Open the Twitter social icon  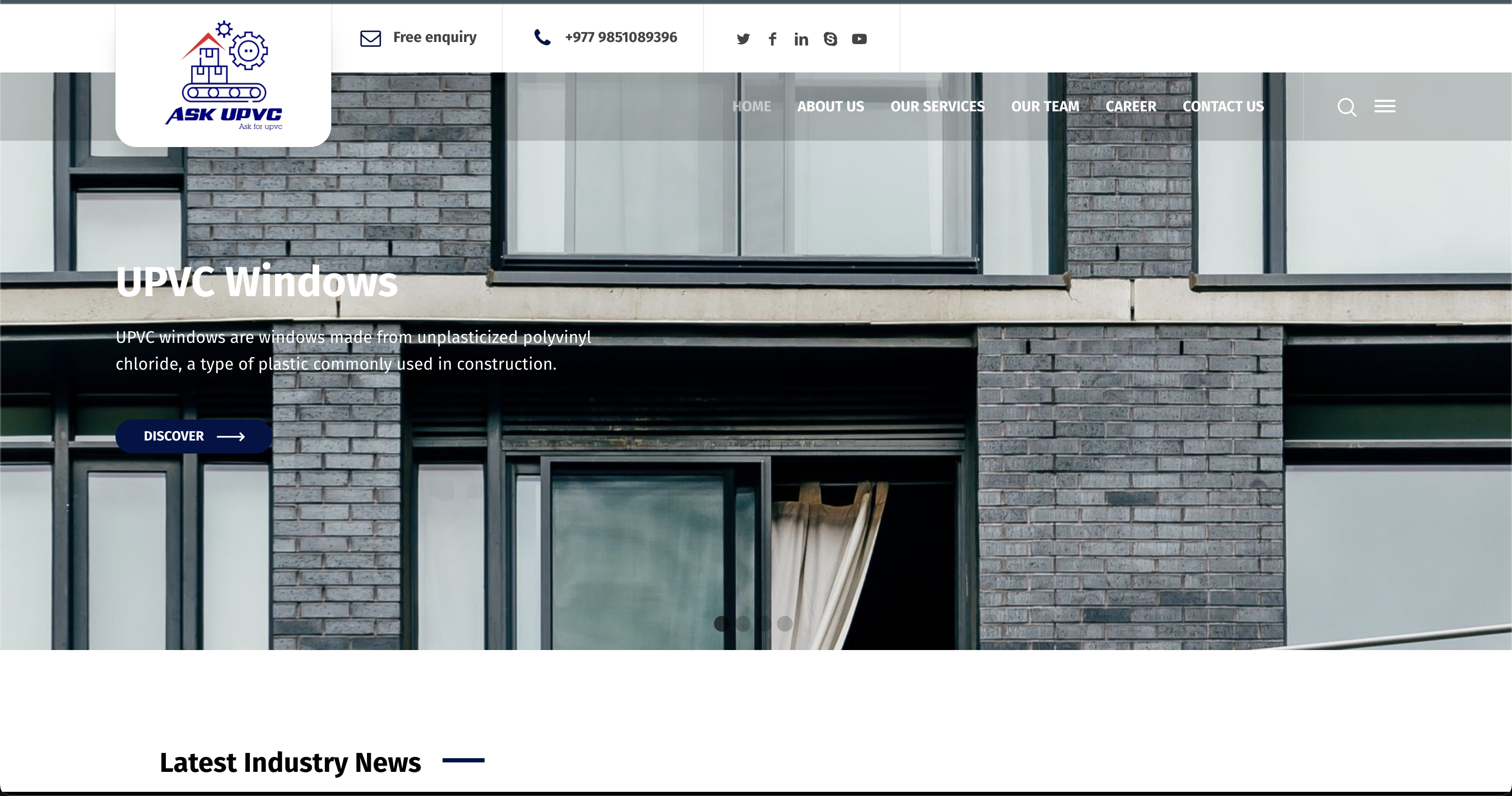(x=742, y=38)
